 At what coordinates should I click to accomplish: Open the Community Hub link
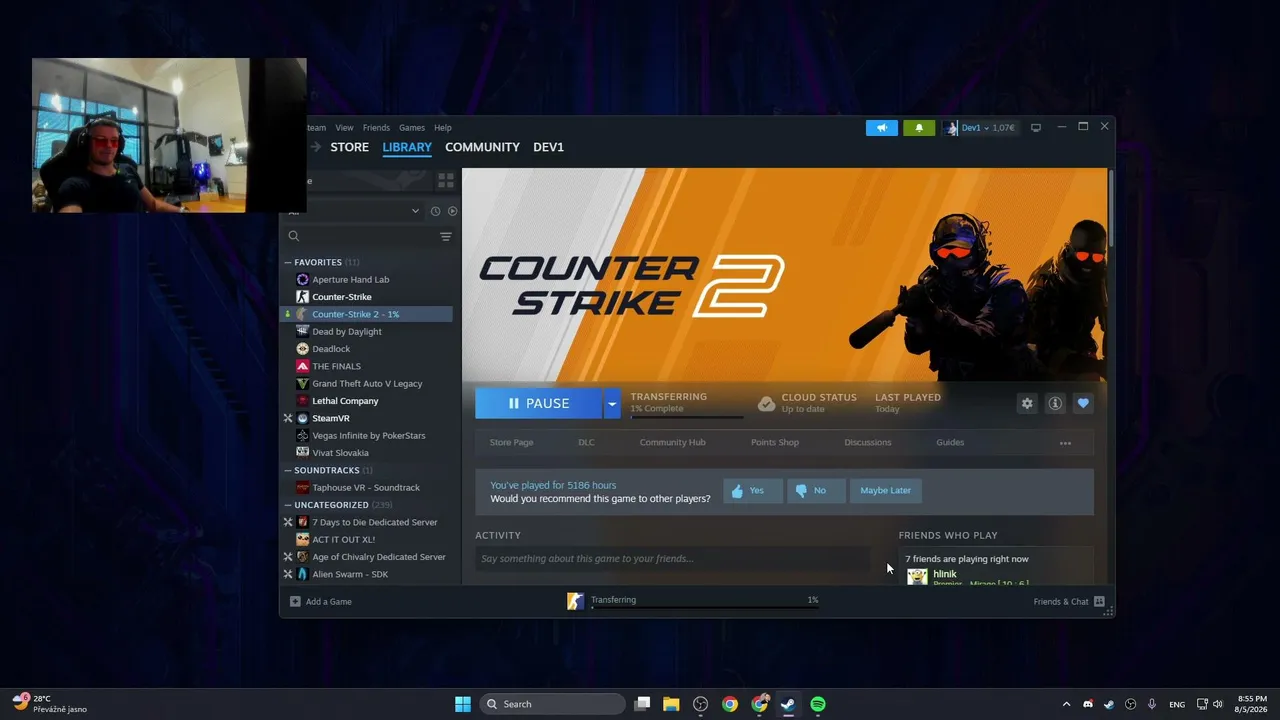click(672, 443)
